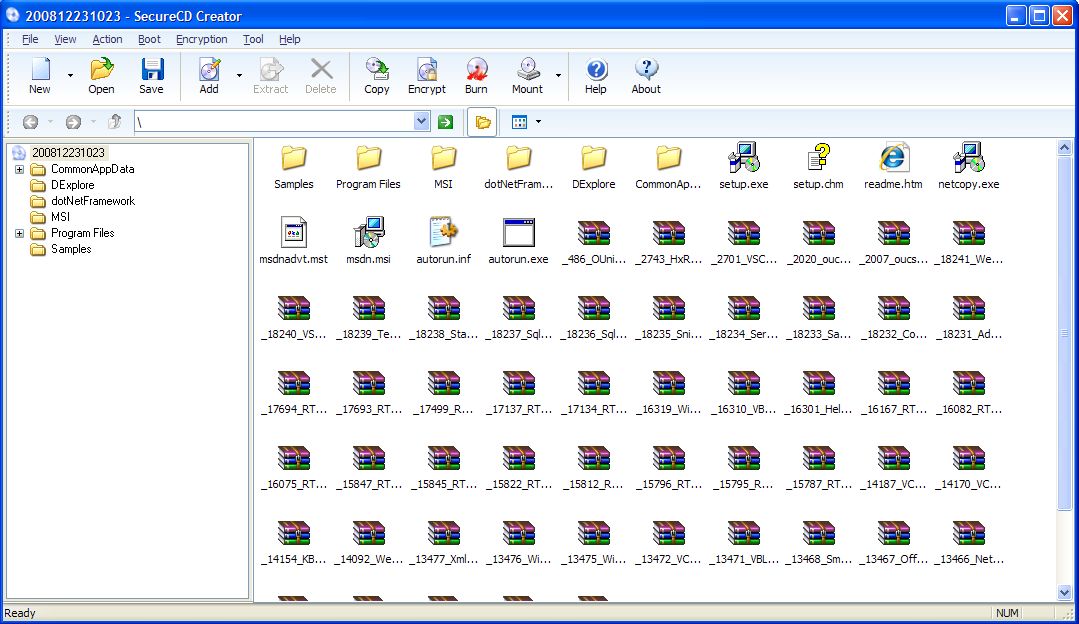
Task: Toggle the folder tree panel button
Action: tap(483, 122)
